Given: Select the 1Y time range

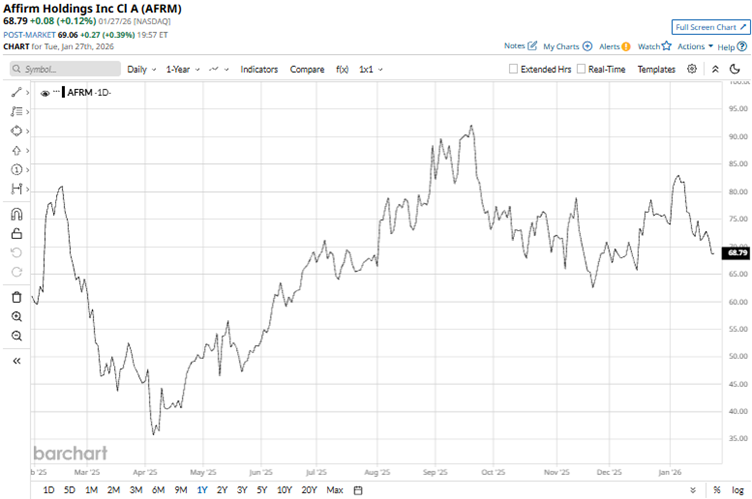Looking at the screenshot, I should [202, 490].
